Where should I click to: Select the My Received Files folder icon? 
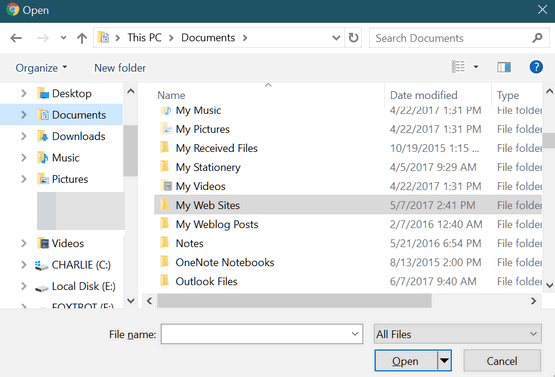pos(165,148)
